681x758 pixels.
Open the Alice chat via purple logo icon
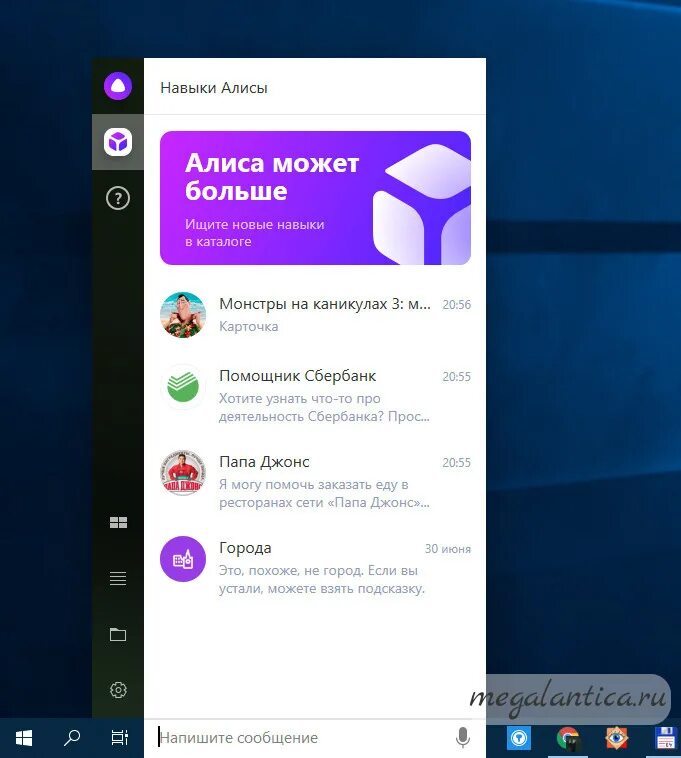118,86
